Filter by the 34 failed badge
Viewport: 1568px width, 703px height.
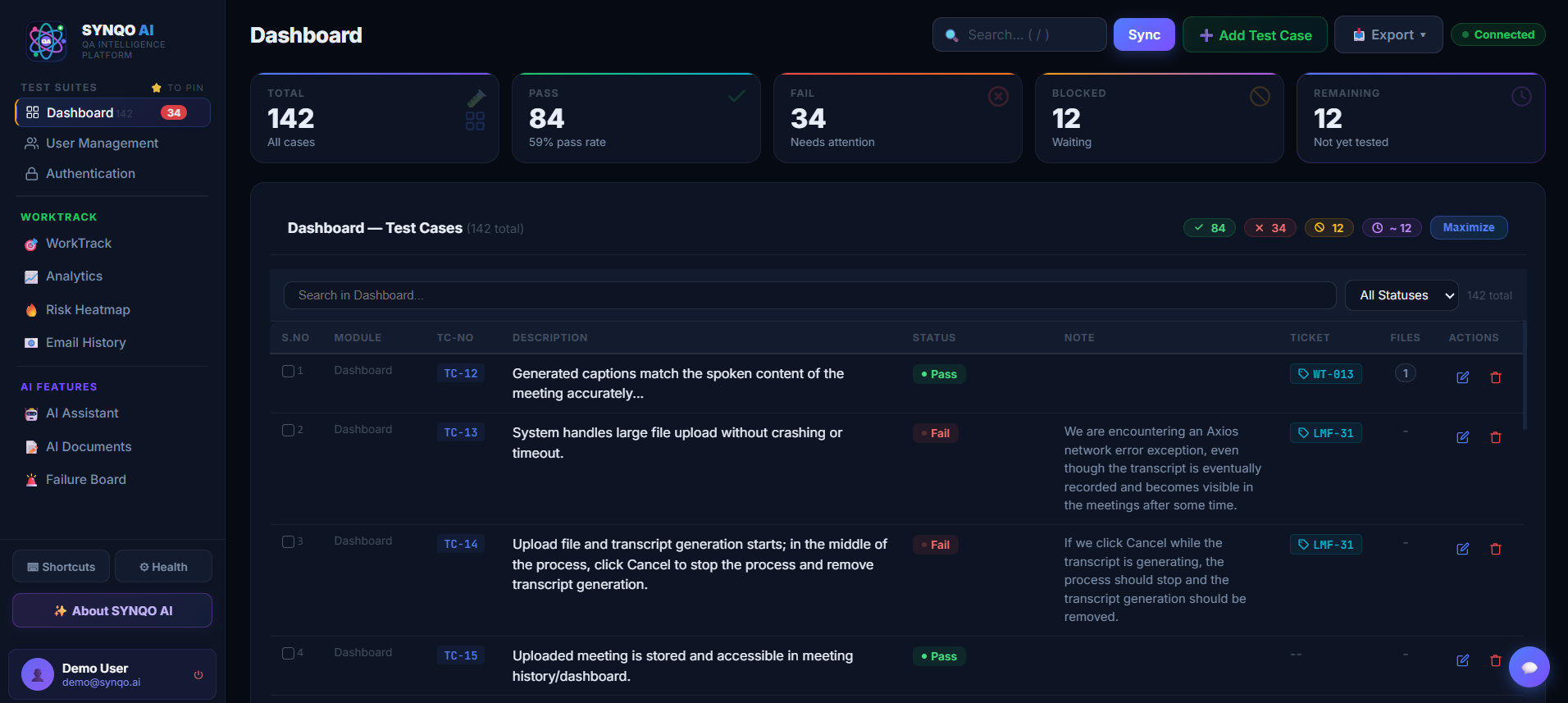1270,228
